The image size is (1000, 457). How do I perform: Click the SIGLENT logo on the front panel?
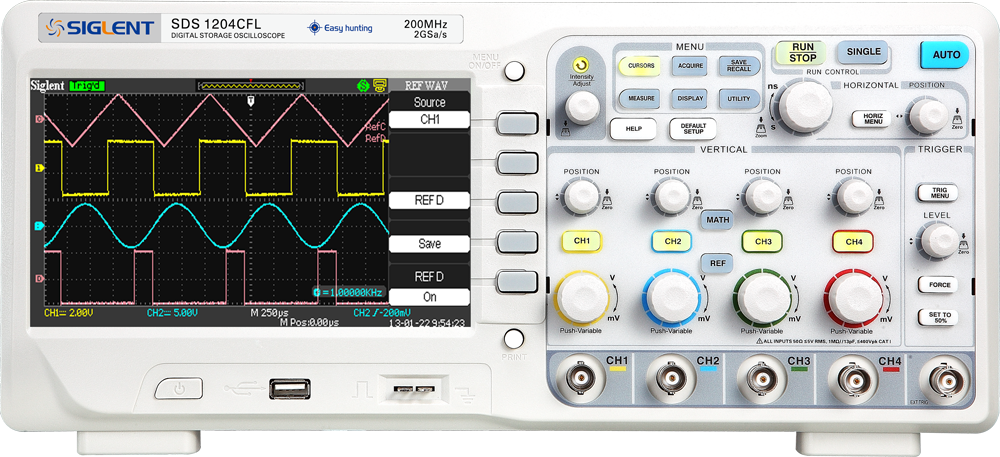click(x=99, y=27)
